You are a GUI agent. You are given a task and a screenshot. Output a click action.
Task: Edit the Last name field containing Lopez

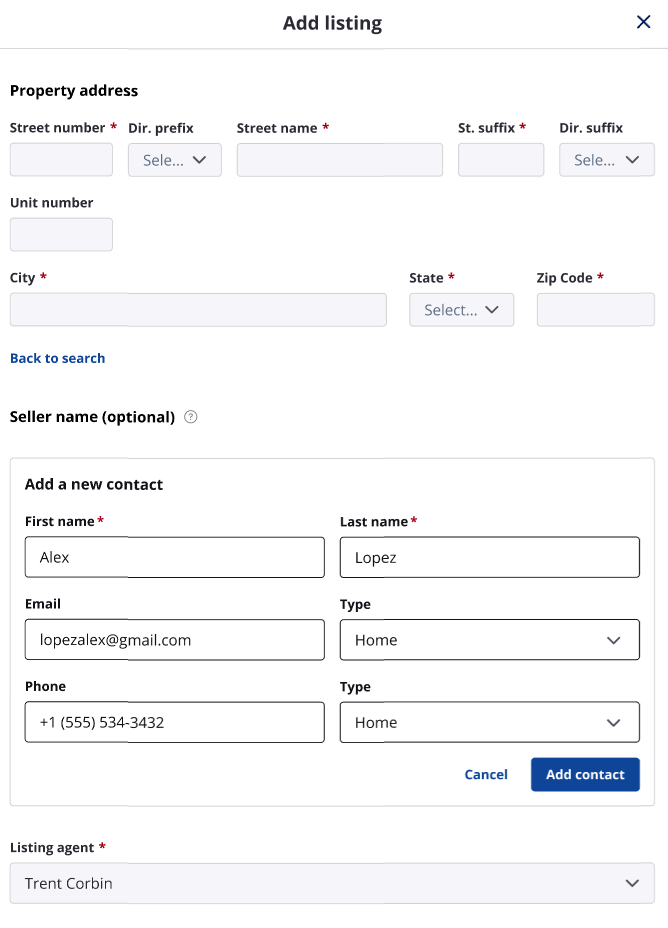pos(489,557)
